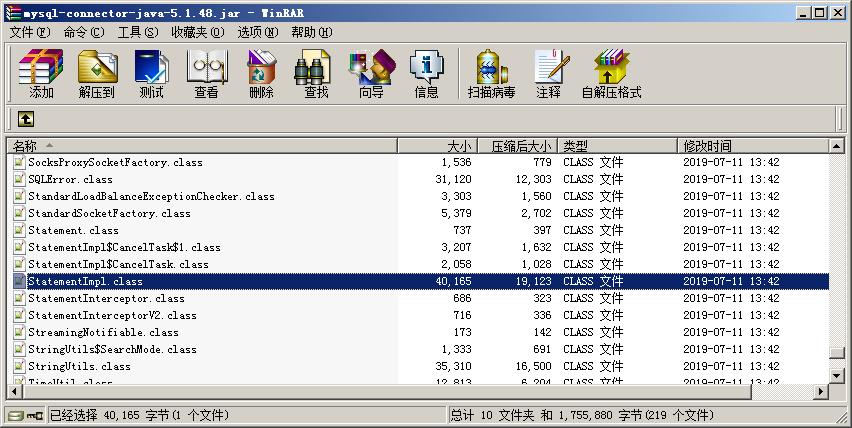852x428 pixels.
Task: Sort by 大小 column header
Action: [x=438, y=146]
